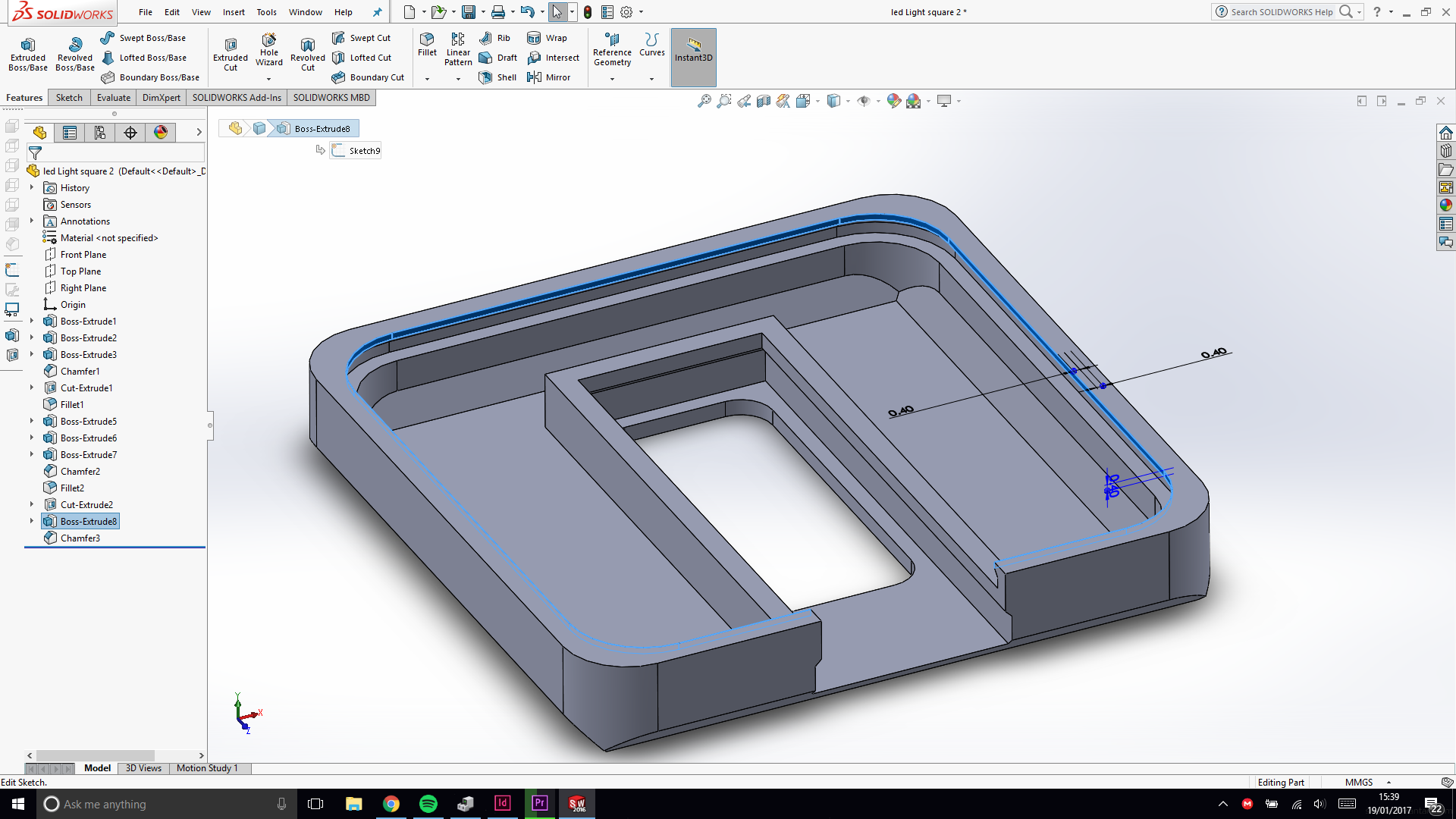Open the DimXpertManager tab icon
The height and width of the screenshot is (819, 1456).
point(130,133)
